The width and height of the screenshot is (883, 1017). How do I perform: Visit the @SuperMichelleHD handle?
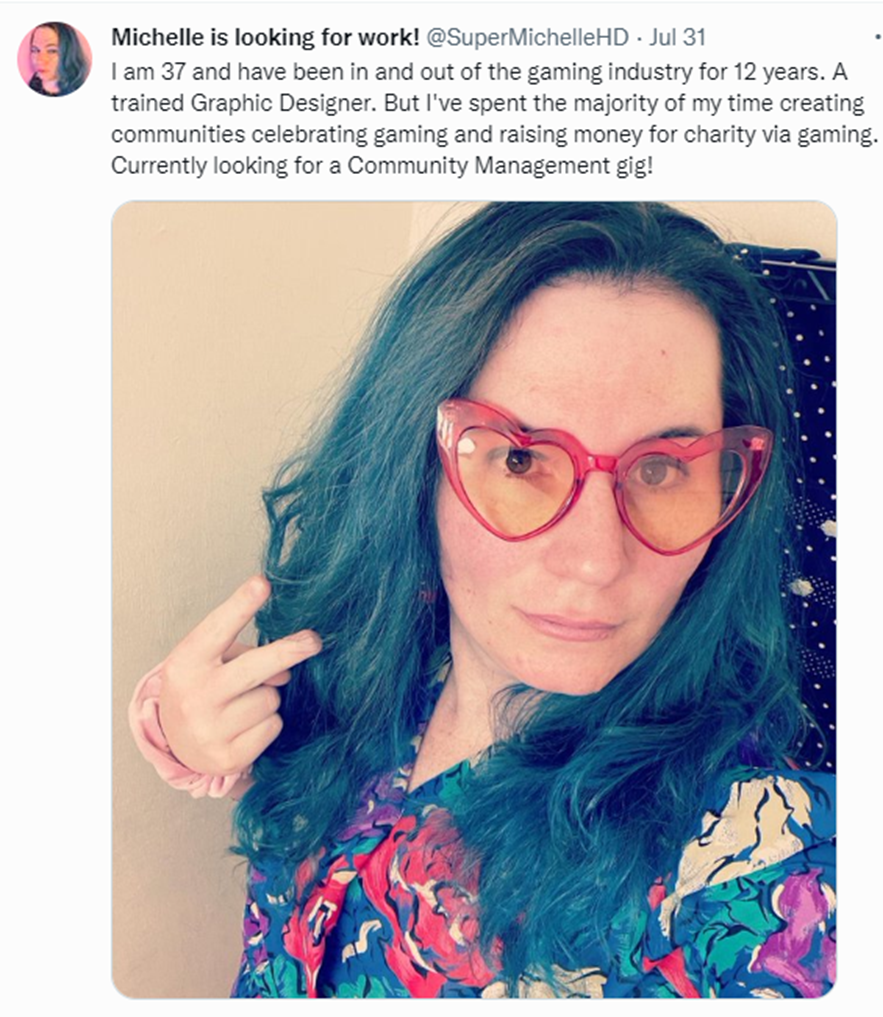527,38
